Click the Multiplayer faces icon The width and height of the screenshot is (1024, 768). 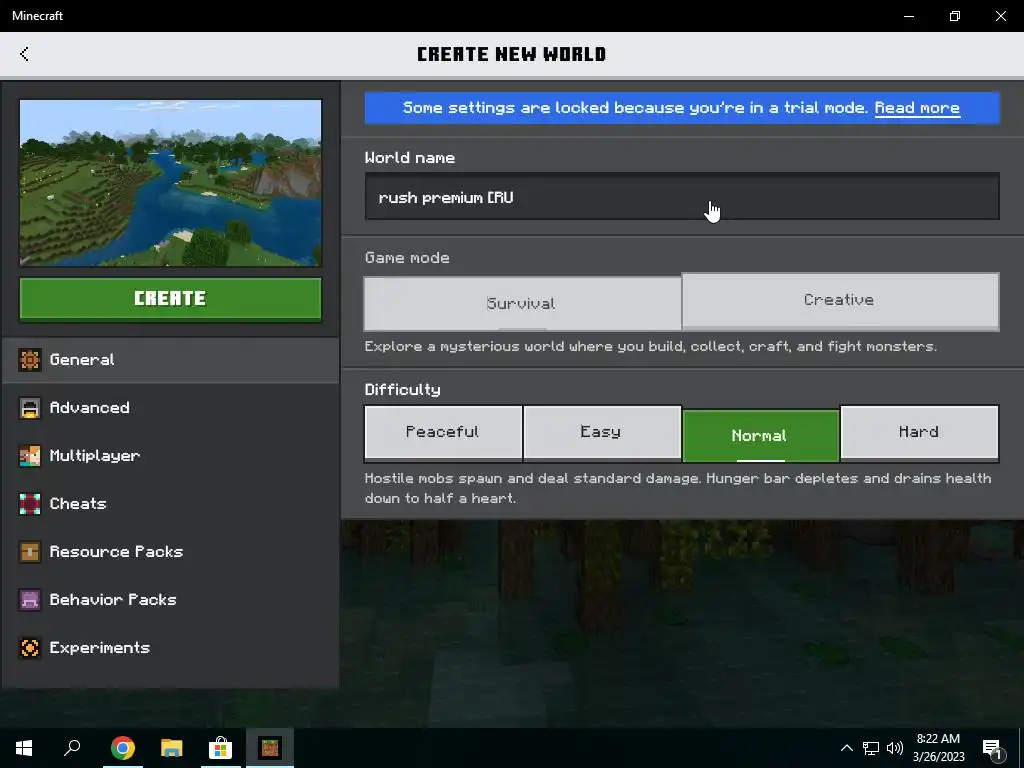point(29,456)
